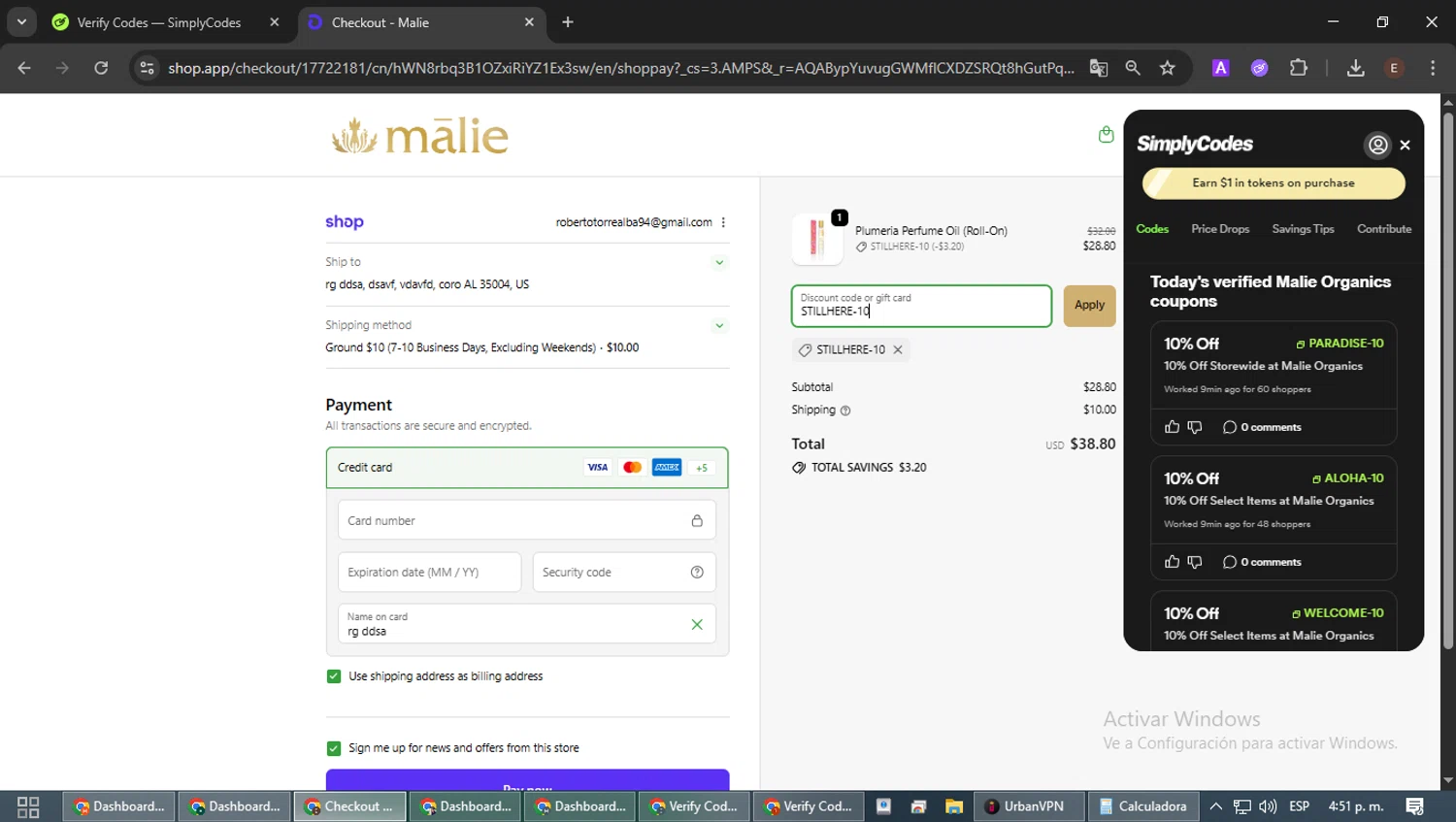The width and height of the screenshot is (1456, 822).
Task: Open the volume control in system tray
Action: coord(1268,806)
